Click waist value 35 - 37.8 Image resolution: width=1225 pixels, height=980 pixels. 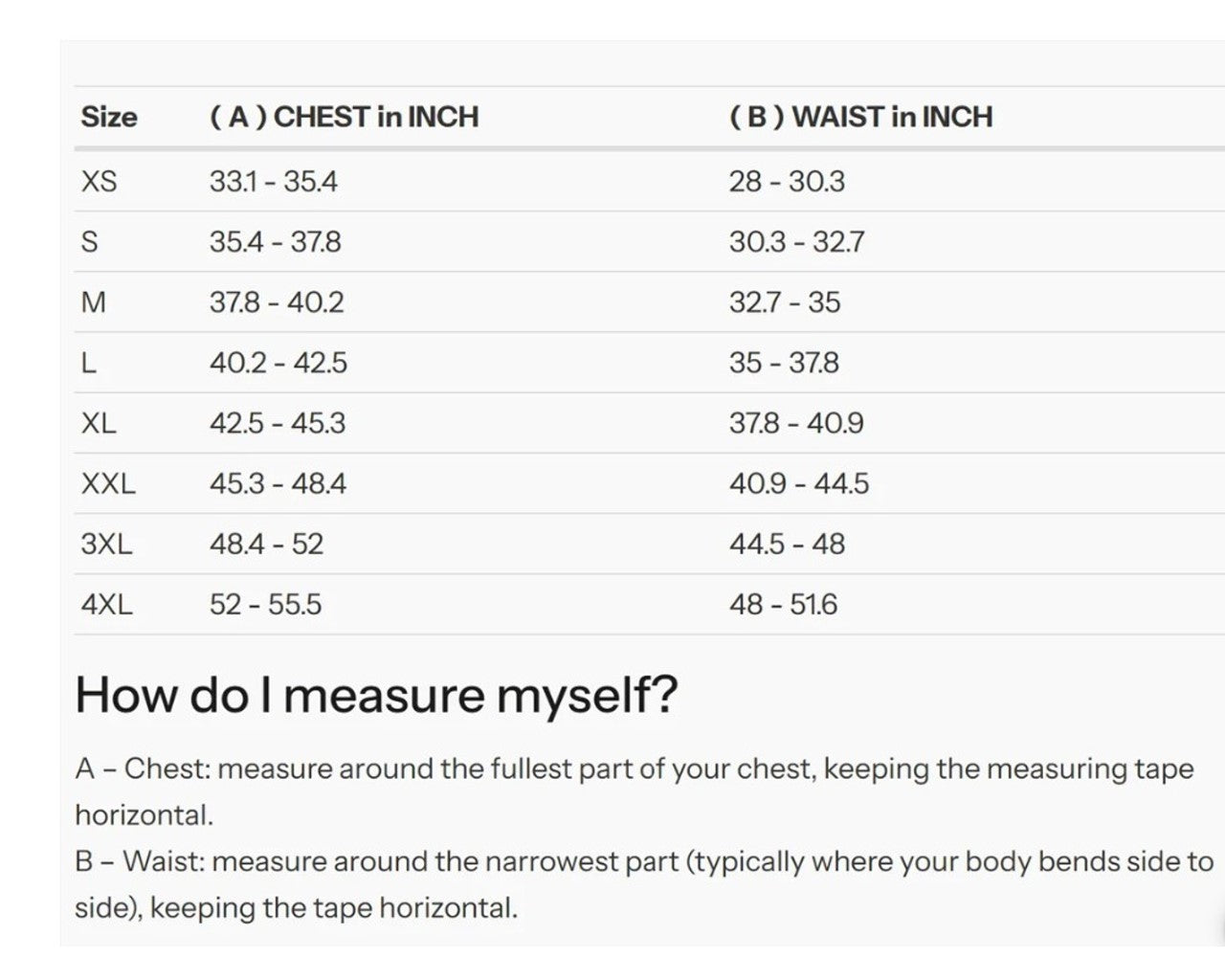click(x=784, y=363)
